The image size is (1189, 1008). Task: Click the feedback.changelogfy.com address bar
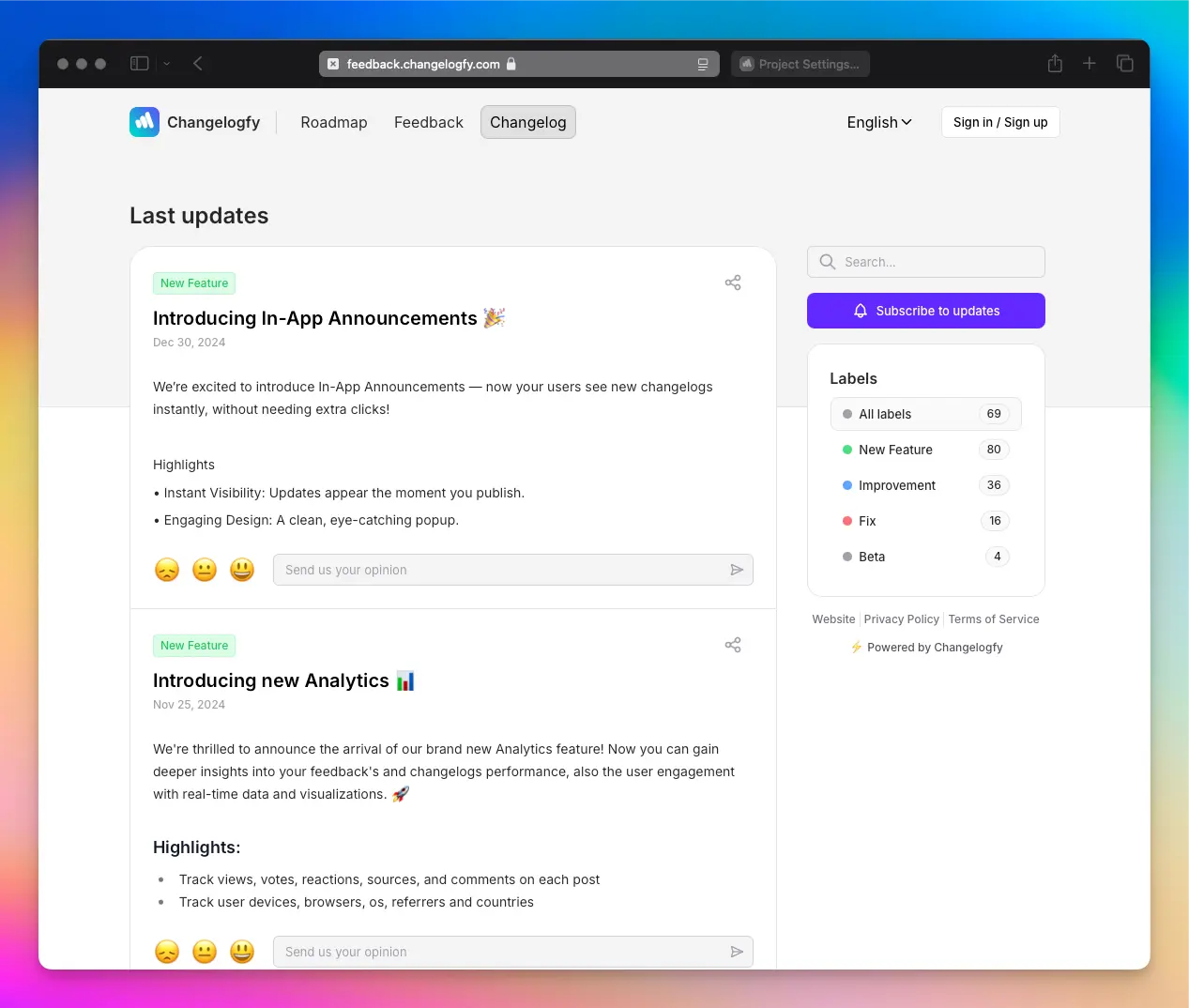[519, 64]
